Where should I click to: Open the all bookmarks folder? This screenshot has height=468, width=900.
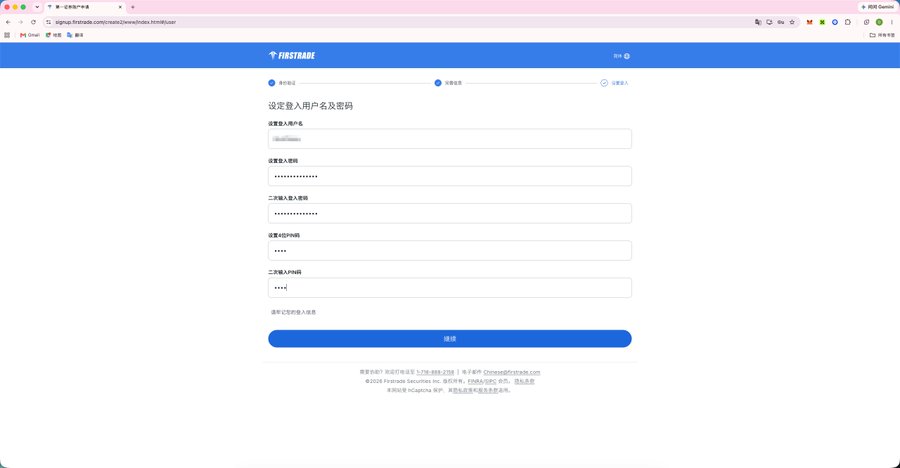[x=882, y=35]
